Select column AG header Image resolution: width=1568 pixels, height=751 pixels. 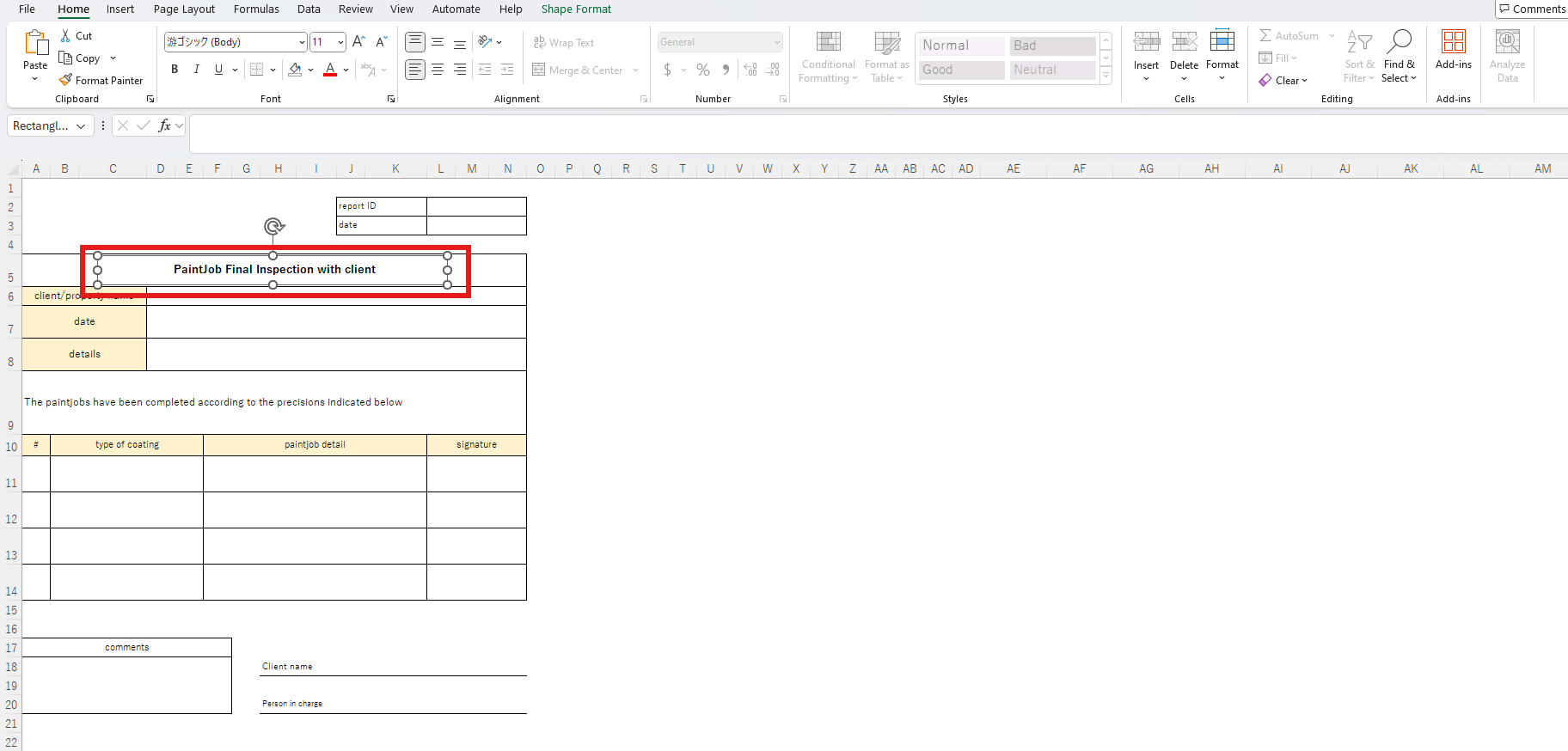(x=1146, y=168)
